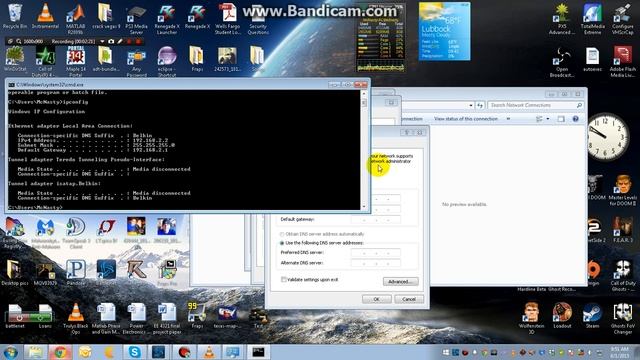Switch to Command Prompt taskbar button
Viewport: 640px width, 360px height.
(x=258, y=351)
